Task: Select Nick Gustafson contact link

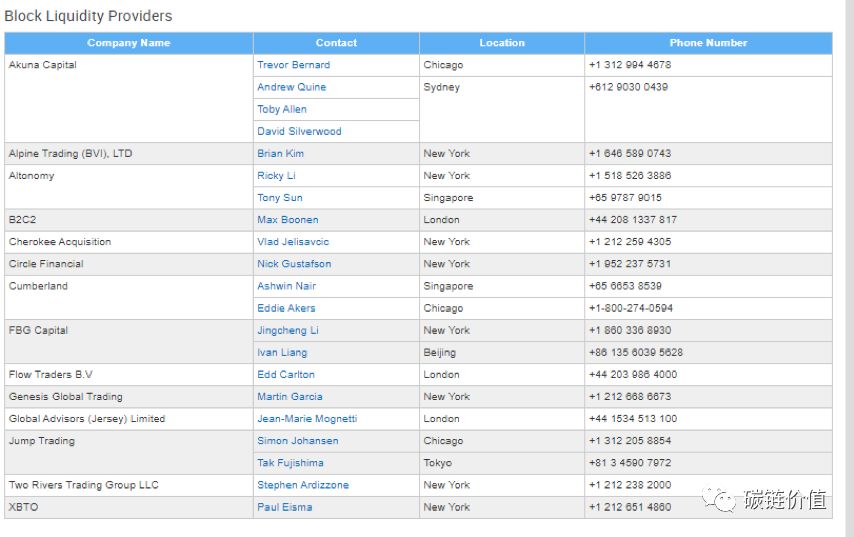Action: click(x=294, y=264)
